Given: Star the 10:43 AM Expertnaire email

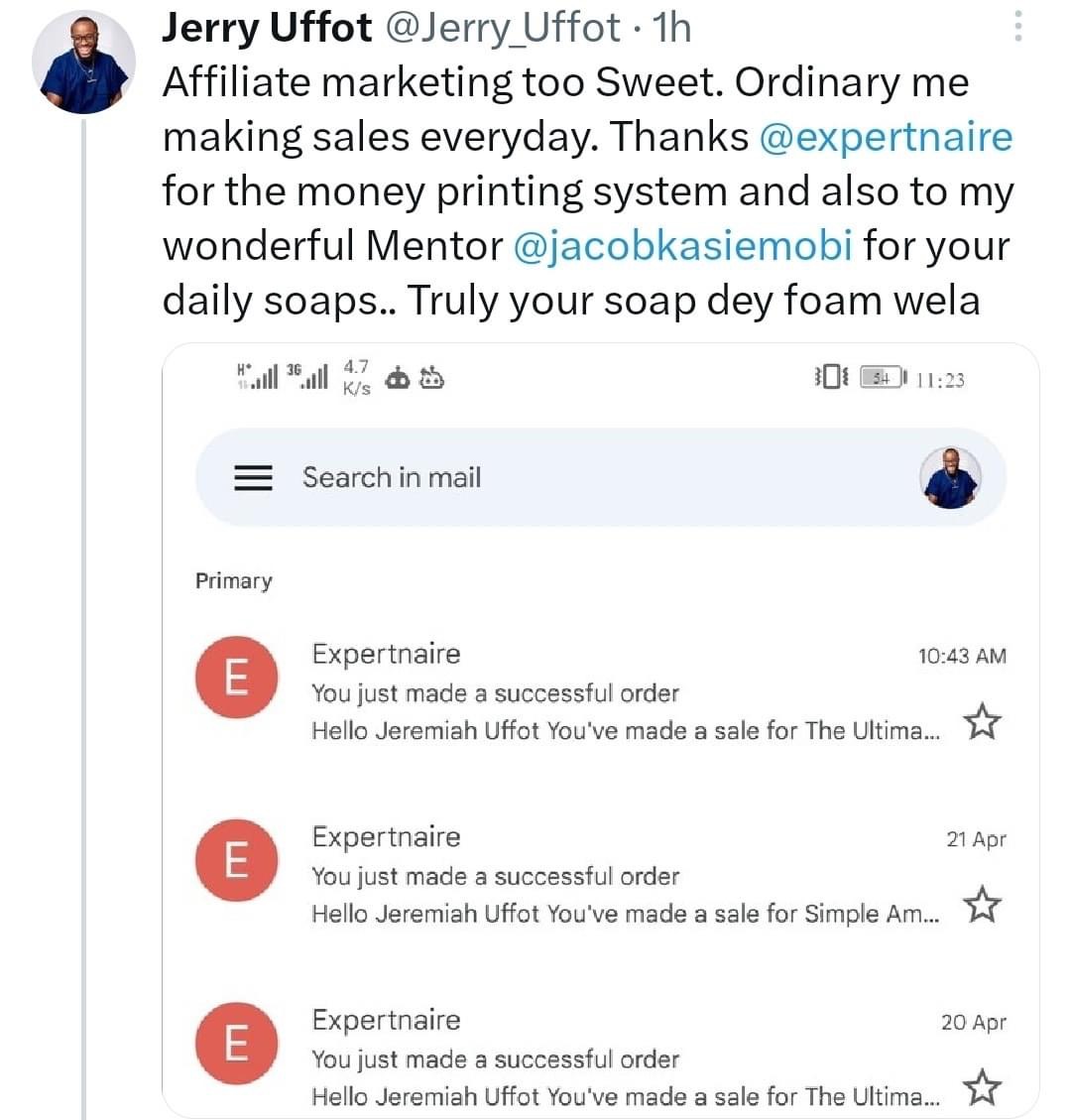Looking at the screenshot, I should pyautogui.click(x=981, y=721).
